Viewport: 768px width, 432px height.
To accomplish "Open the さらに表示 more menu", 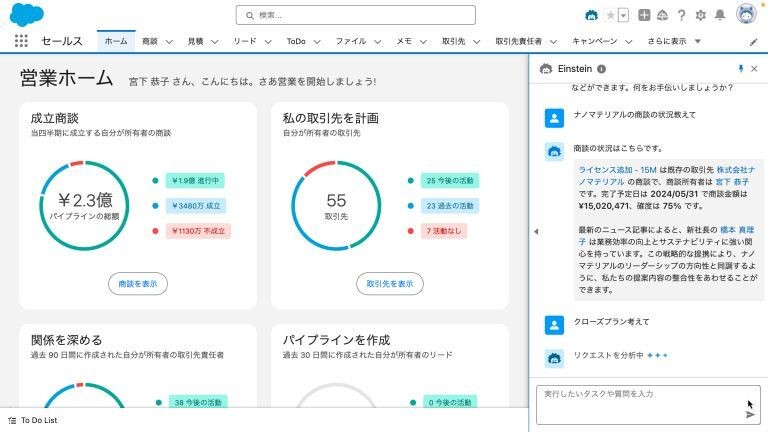I will tap(674, 41).
